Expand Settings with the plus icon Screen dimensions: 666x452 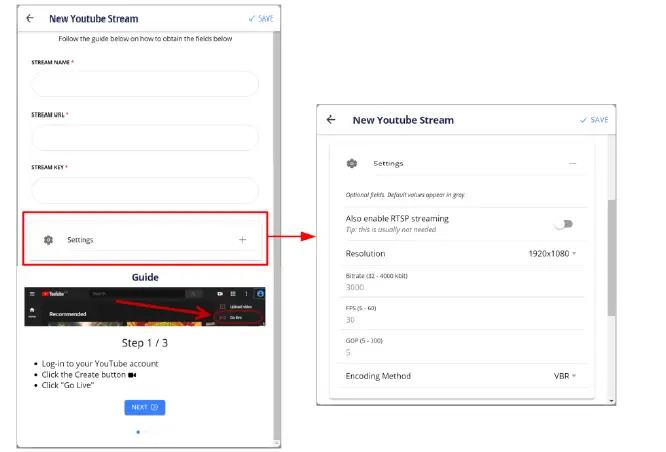[x=242, y=240]
